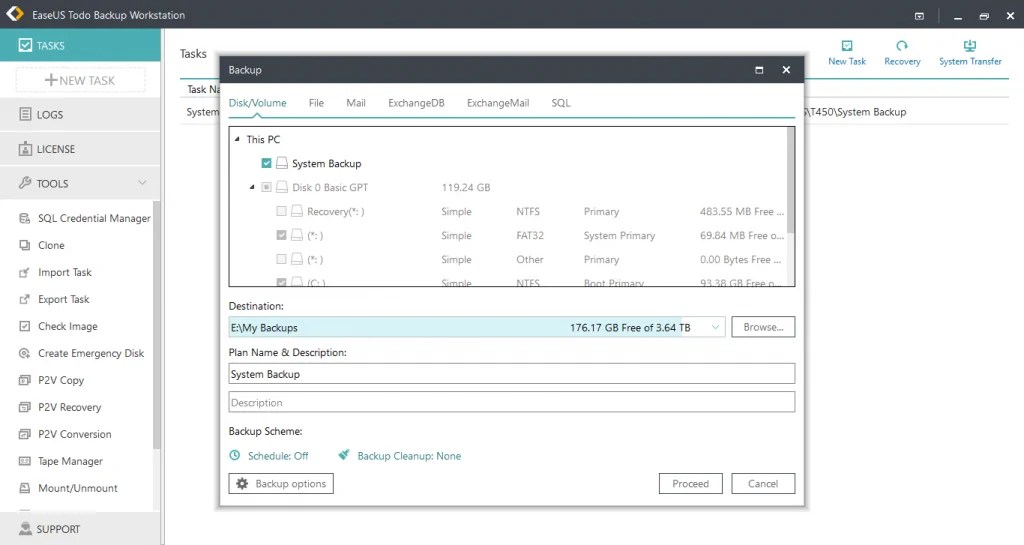Image resolution: width=1024 pixels, height=545 pixels.
Task: Select the 483.55 MB Free recovery partition text
Action: click(741, 211)
